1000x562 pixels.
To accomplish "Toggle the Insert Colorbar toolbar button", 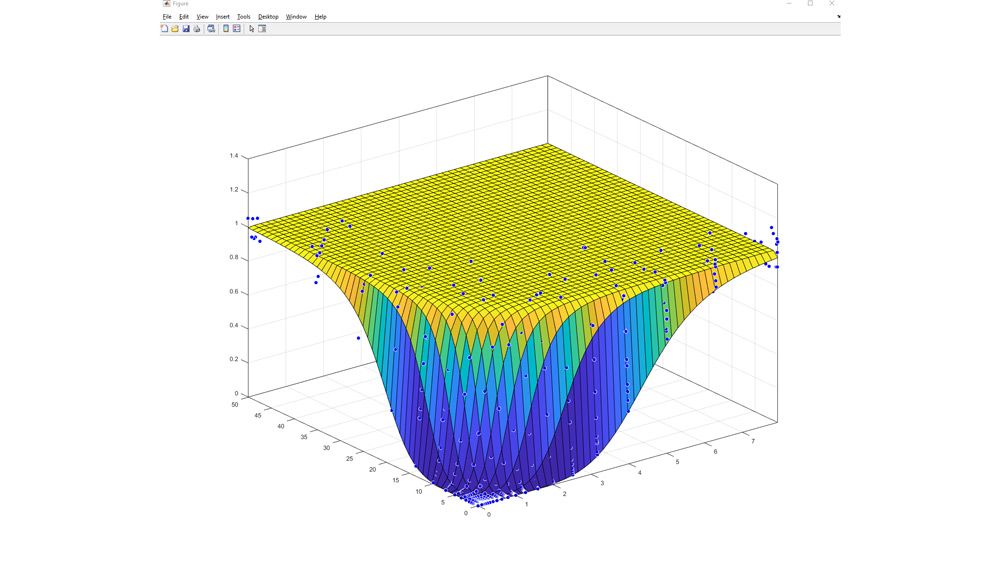I will pyautogui.click(x=226, y=29).
